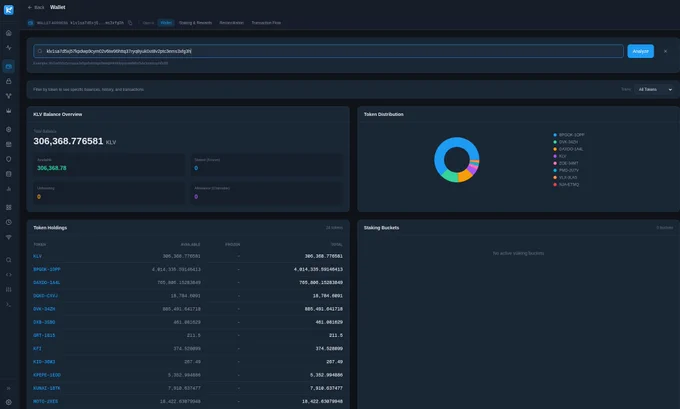680x409 pixels.
Task: Open the token link on the 461.081629 row
Action: coord(44,322)
